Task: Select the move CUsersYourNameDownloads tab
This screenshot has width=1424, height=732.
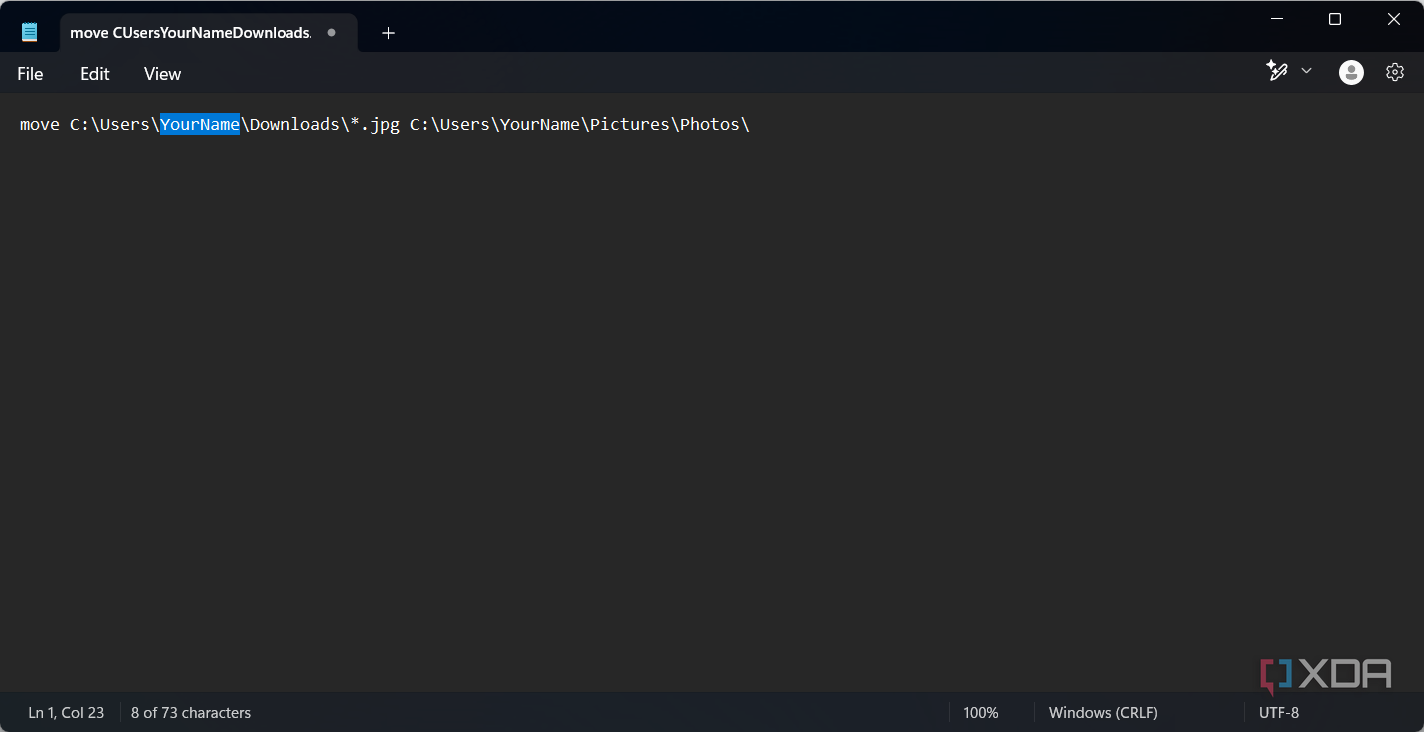Action: click(x=190, y=33)
